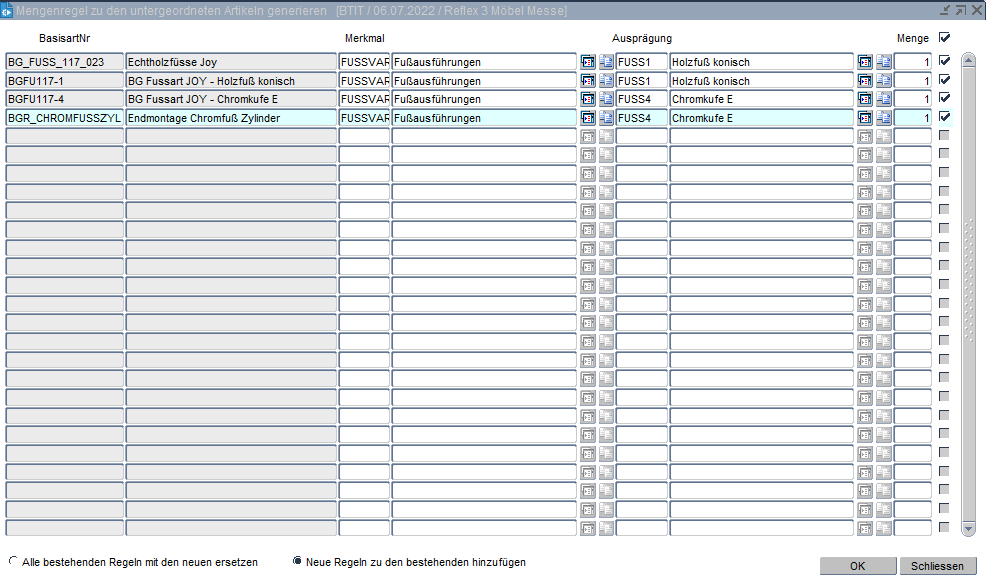This screenshot has height=578, width=986.
Task: Click the scrollbar up arrow
Action: tap(967, 60)
